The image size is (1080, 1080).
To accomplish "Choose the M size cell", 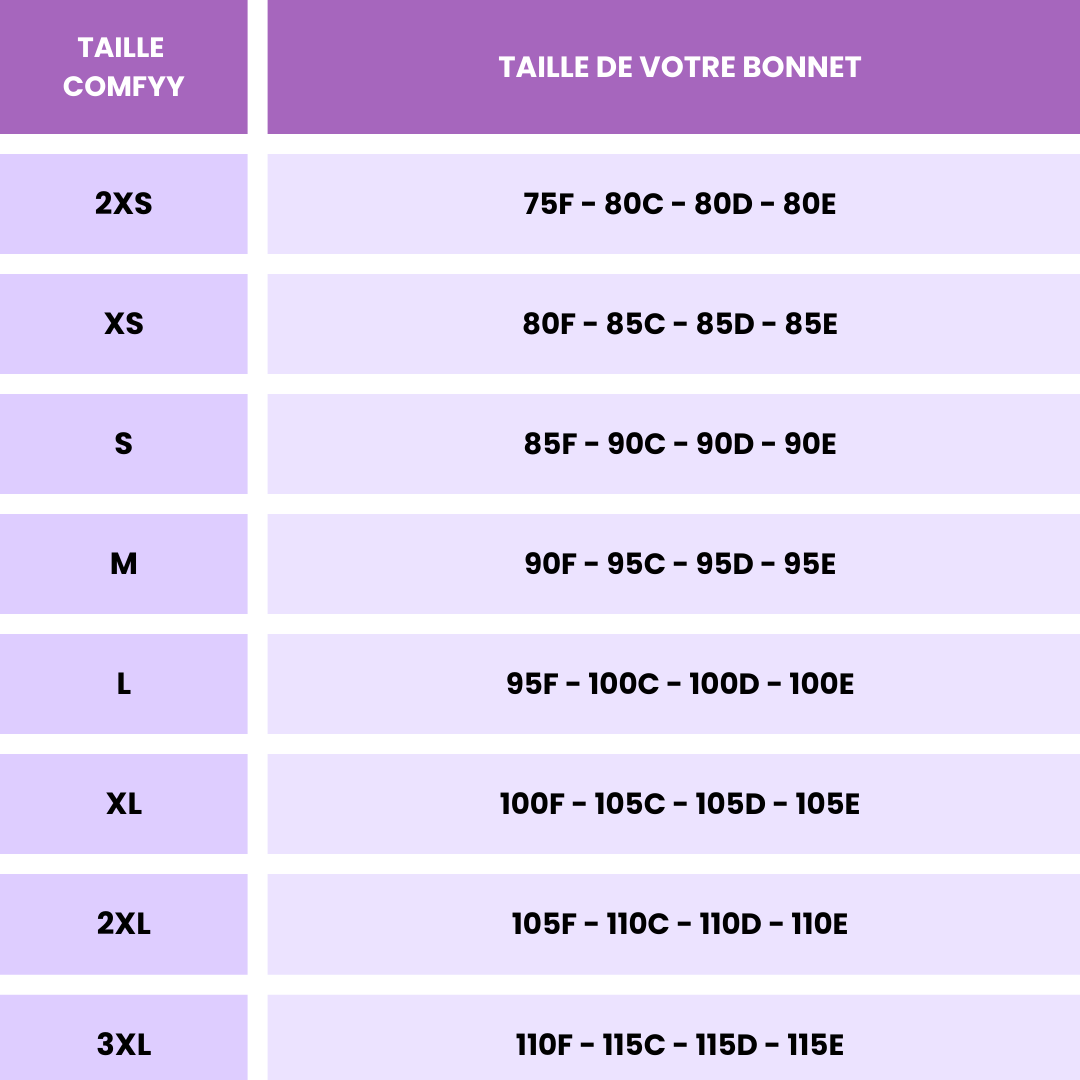I will pos(123,564).
